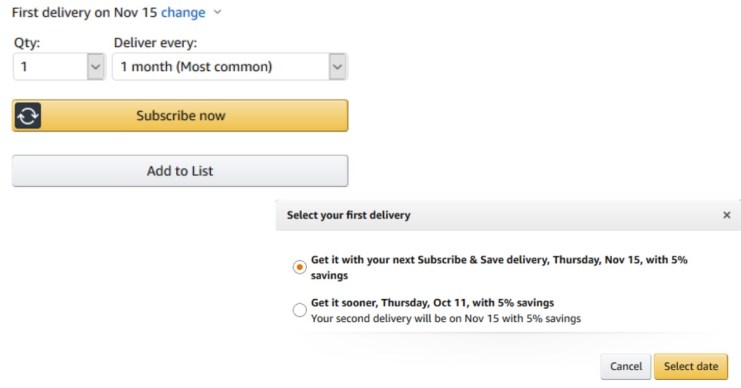Viewport: 741px width, 388px height.
Task: Open the change first delivery link
Action: click(183, 12)
